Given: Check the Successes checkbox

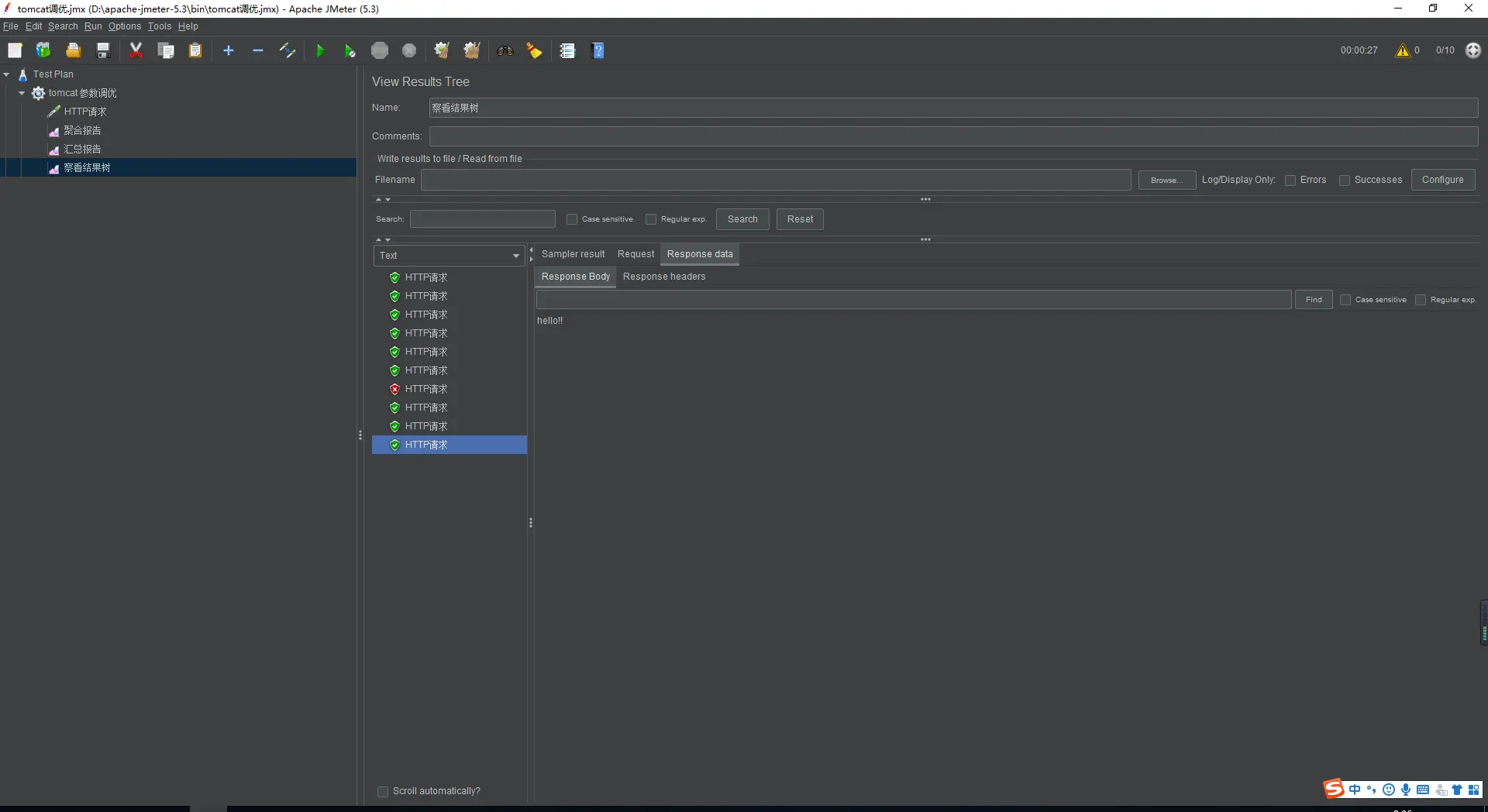Looking at the screenshot, I should point(1345,180).
